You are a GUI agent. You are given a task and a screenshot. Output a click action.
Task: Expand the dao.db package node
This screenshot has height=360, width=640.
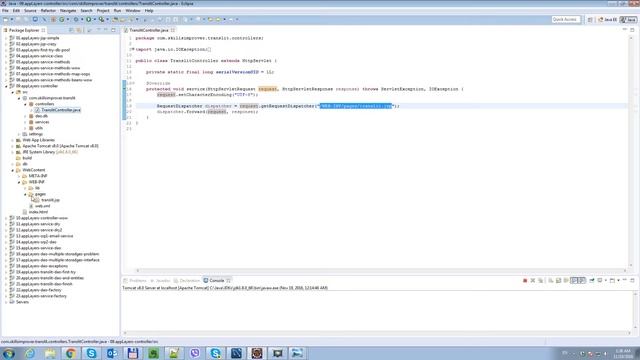tap(25, 116)
